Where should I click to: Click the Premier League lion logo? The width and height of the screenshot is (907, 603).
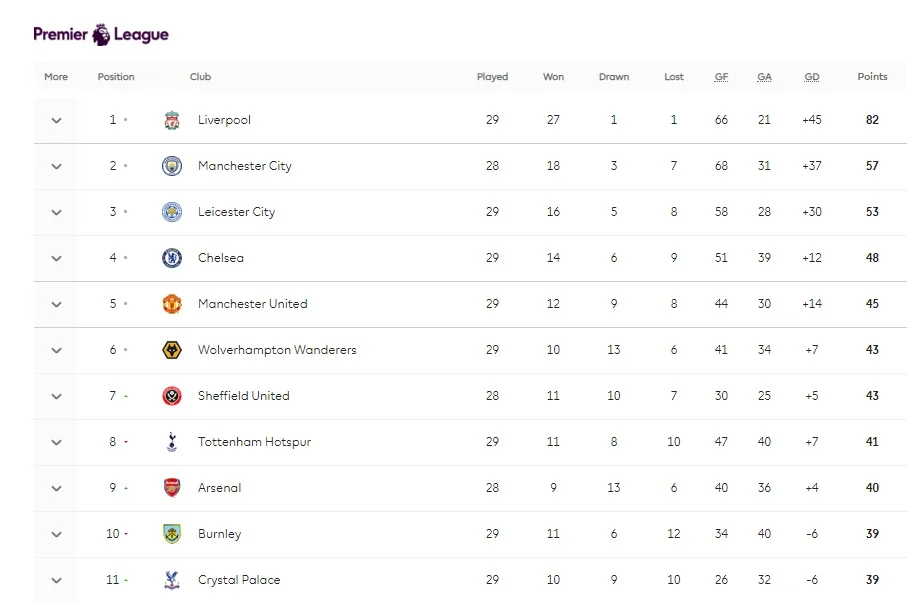101,35
